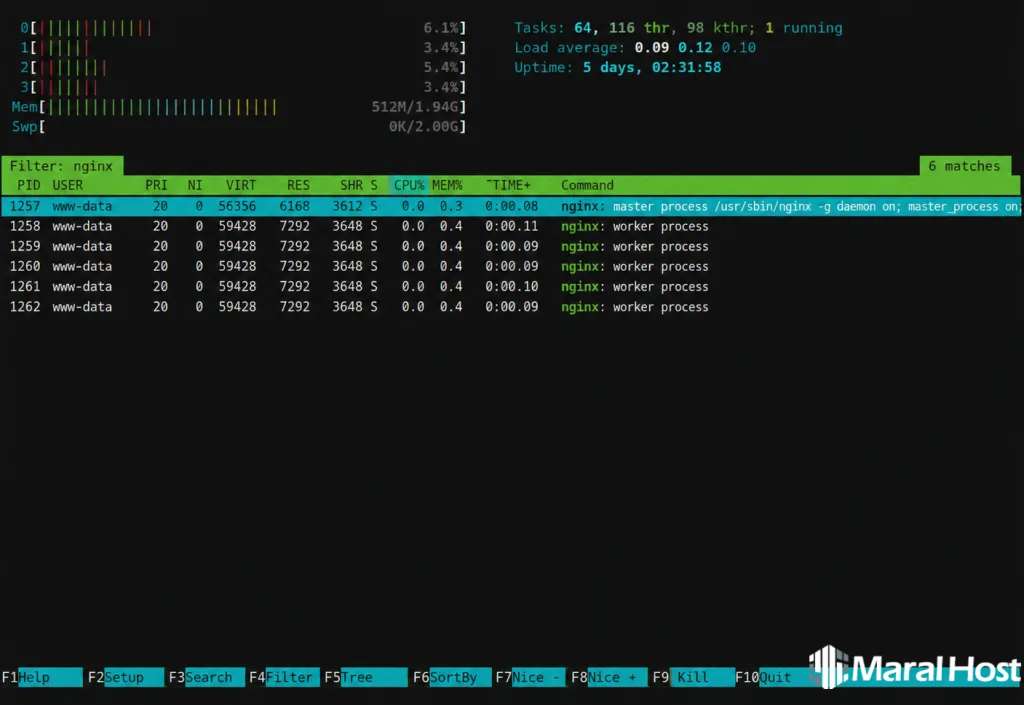The width and height of the screenshot is (1024, 705).
Task: Click the Uptime 5 days value
Action: pos(652,67)
